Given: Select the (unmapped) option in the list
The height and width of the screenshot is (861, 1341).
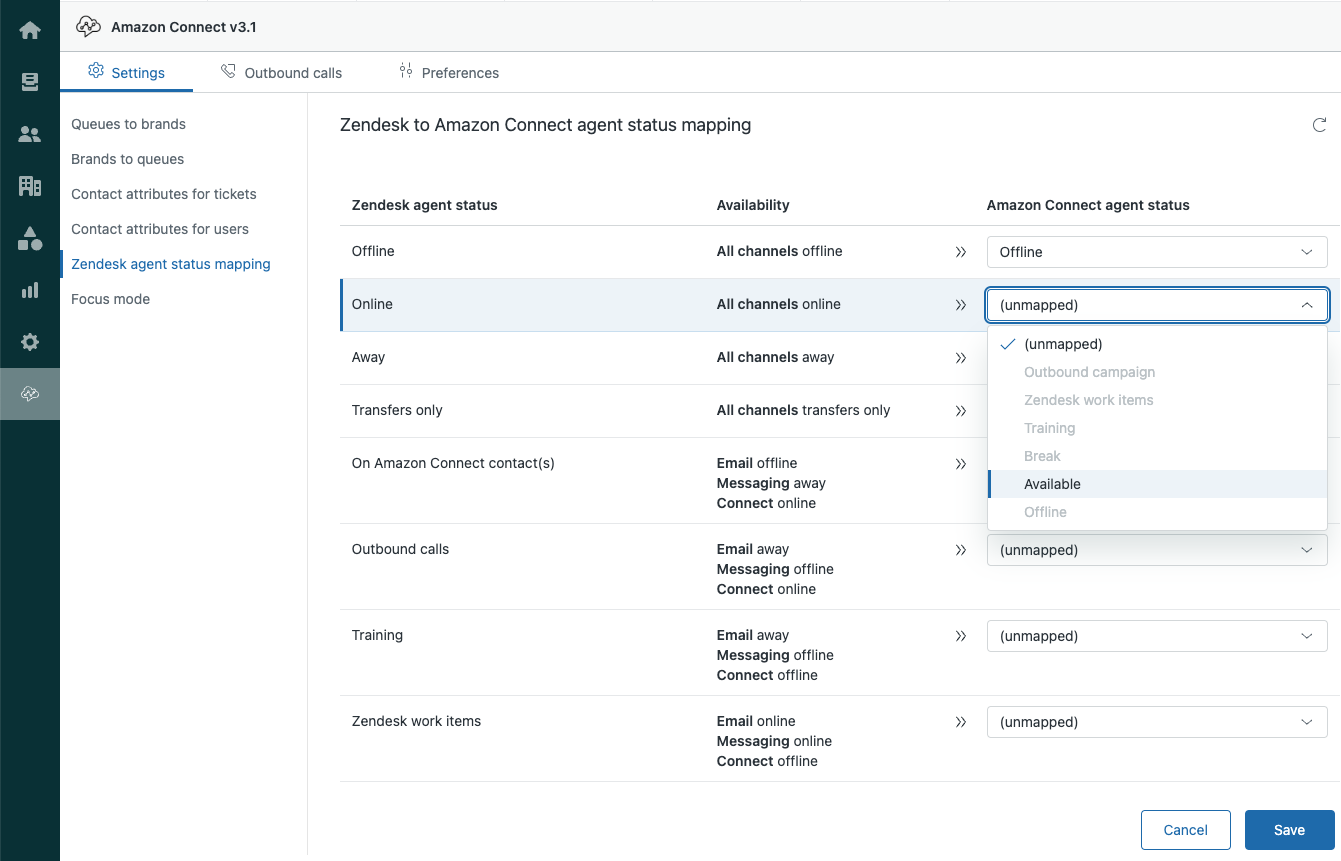Looking at the screenshot, I should tap(1062, 344).
